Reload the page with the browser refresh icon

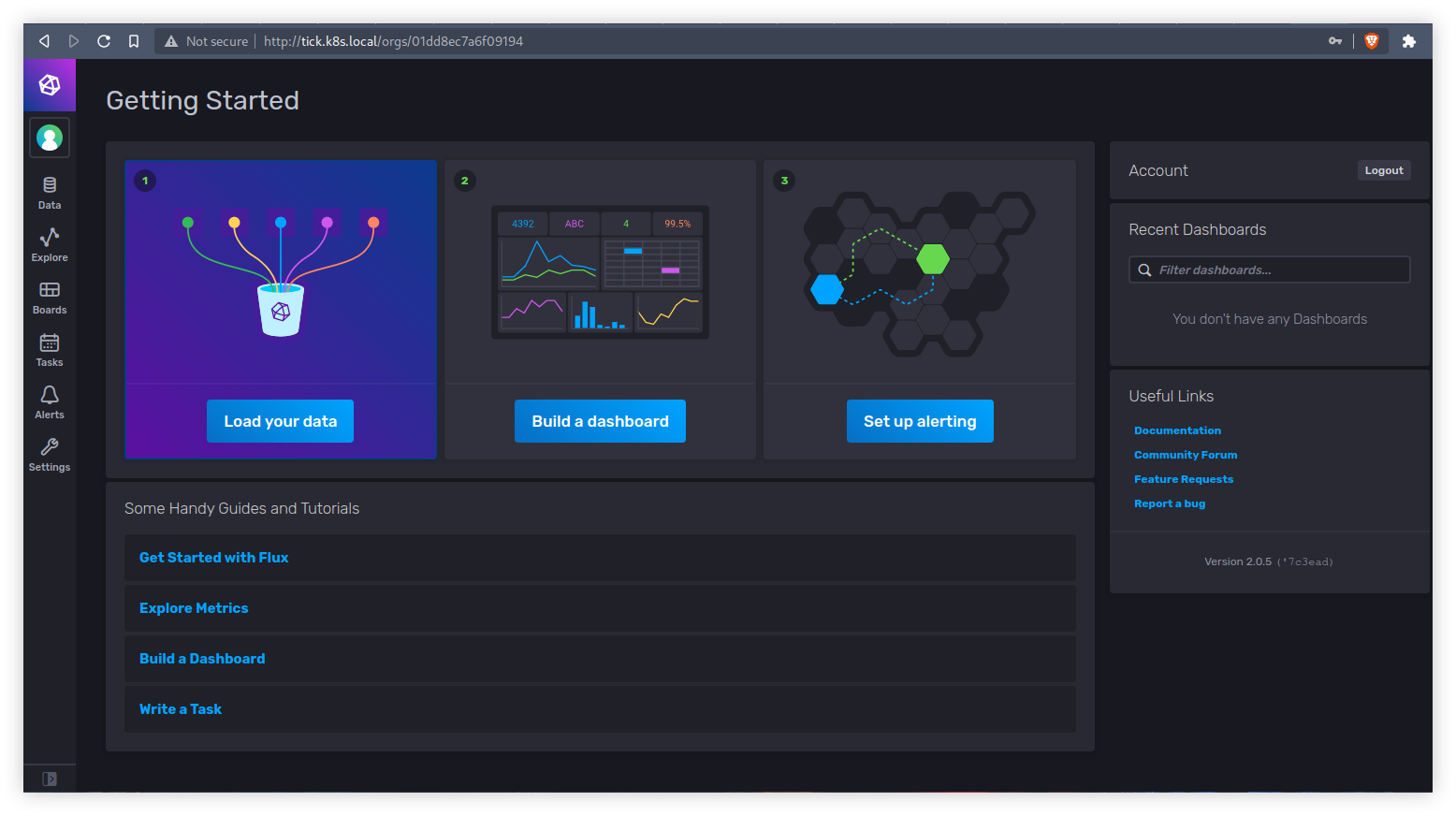pos(104,41)
